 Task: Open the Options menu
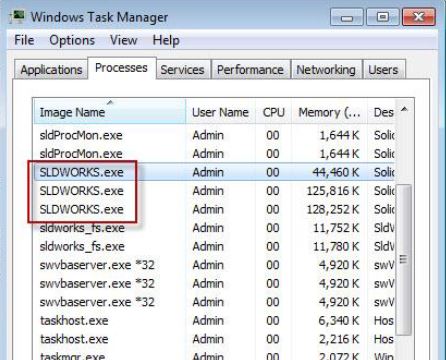click(72, 40)
